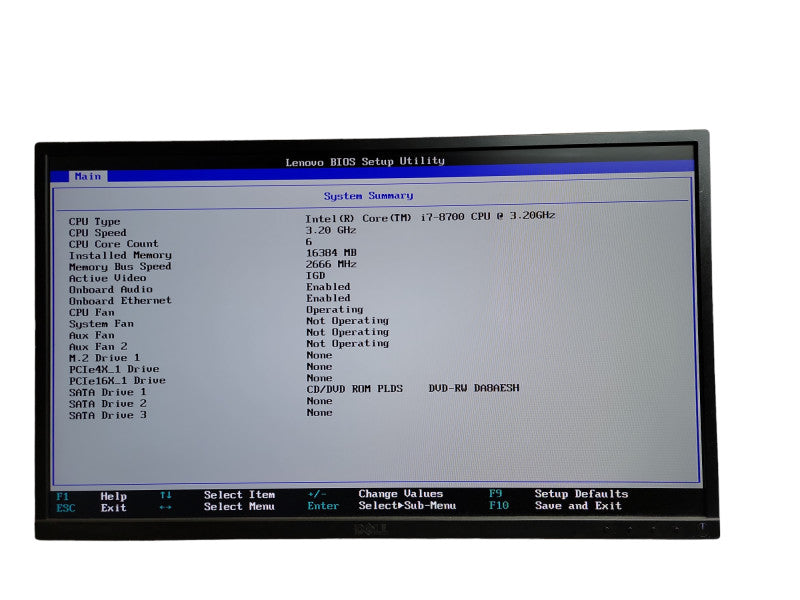The width and height of the screenshot is (800, 600).
Task: Select the CPU Fan label
Action: 92,312
